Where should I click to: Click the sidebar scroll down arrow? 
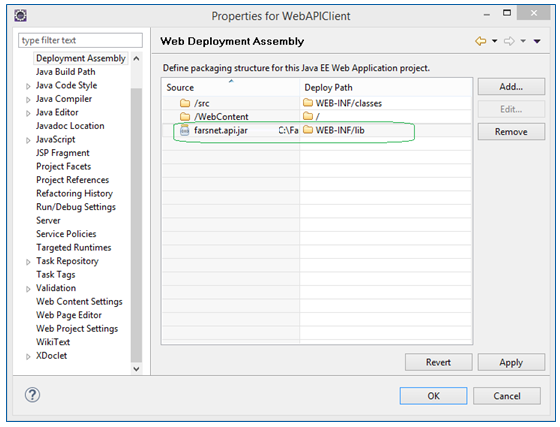pyautogui.click(x=136, y=369)
